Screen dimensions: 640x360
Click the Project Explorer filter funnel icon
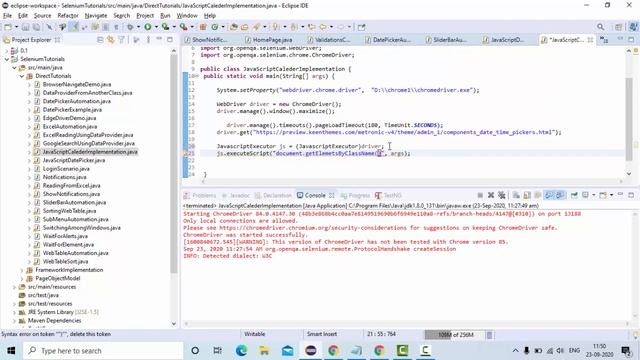121,40
